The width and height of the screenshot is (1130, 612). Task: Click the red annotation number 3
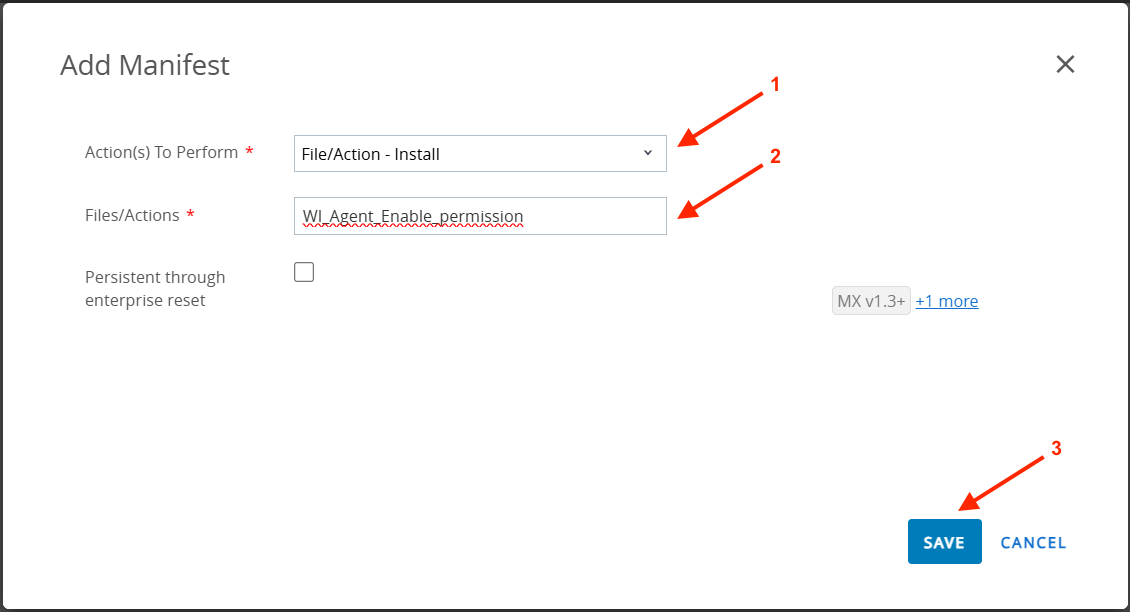pos(1055,449)
